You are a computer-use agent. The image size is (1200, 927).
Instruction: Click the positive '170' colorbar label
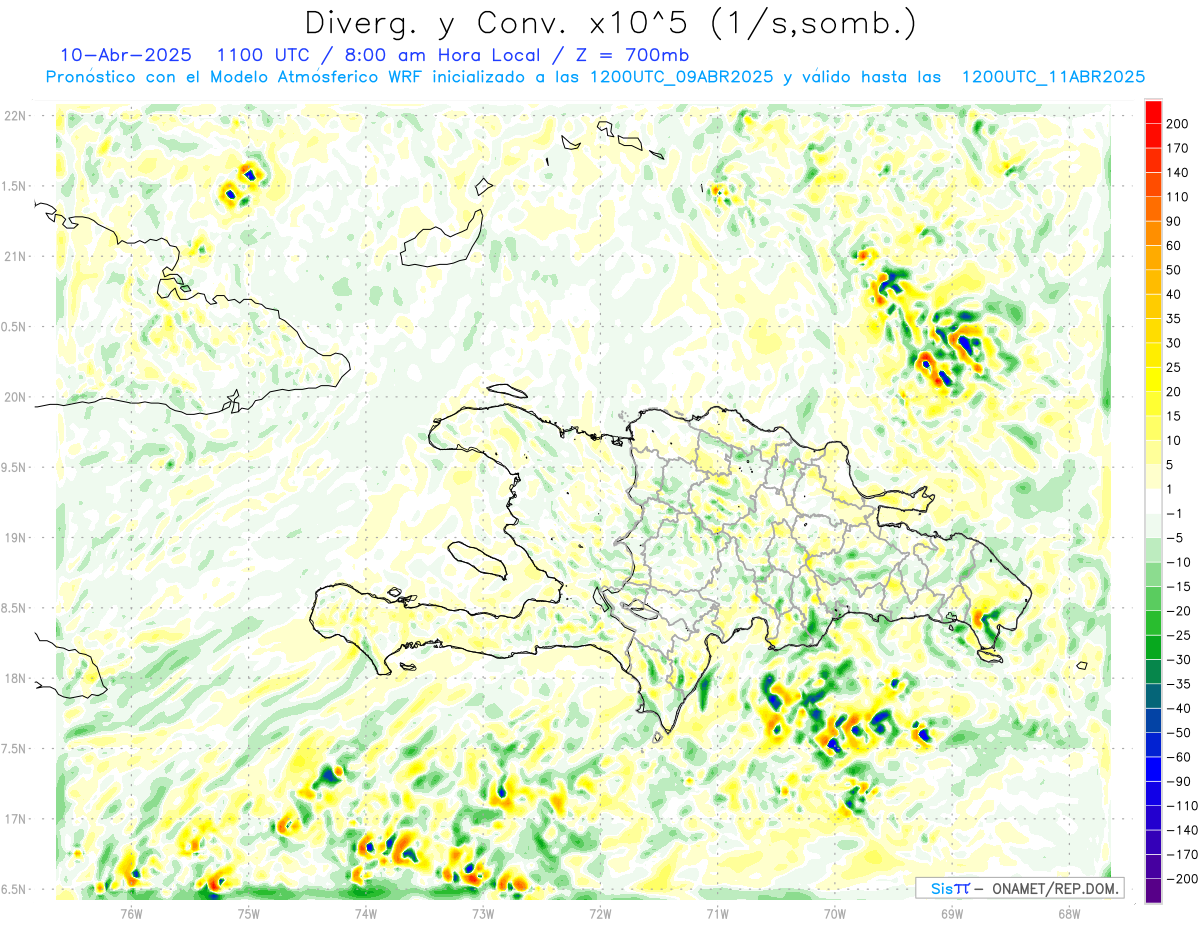pyautogui.click(x=1178, y=148)
